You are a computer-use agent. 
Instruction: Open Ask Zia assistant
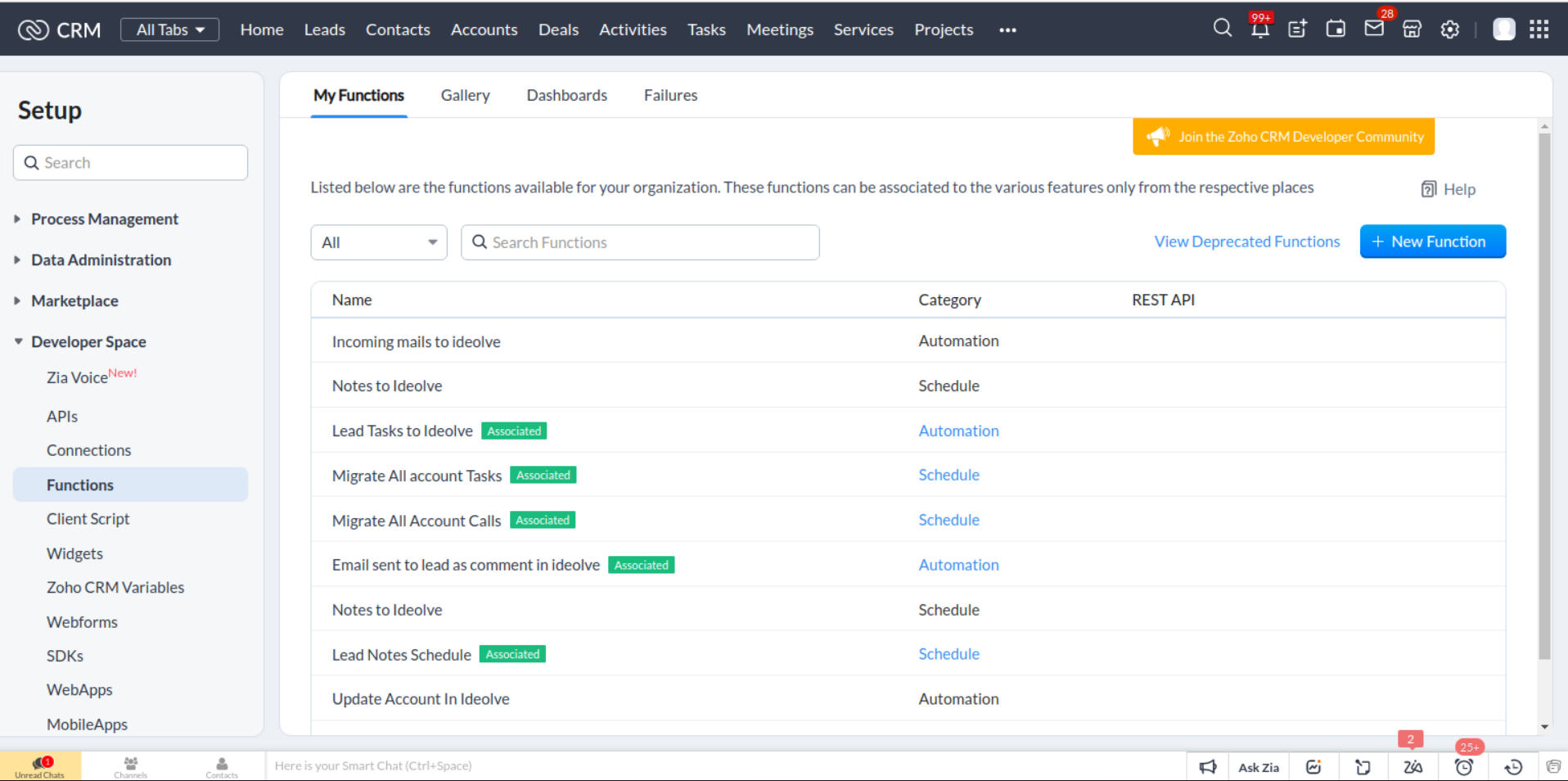coord(1259,767)
